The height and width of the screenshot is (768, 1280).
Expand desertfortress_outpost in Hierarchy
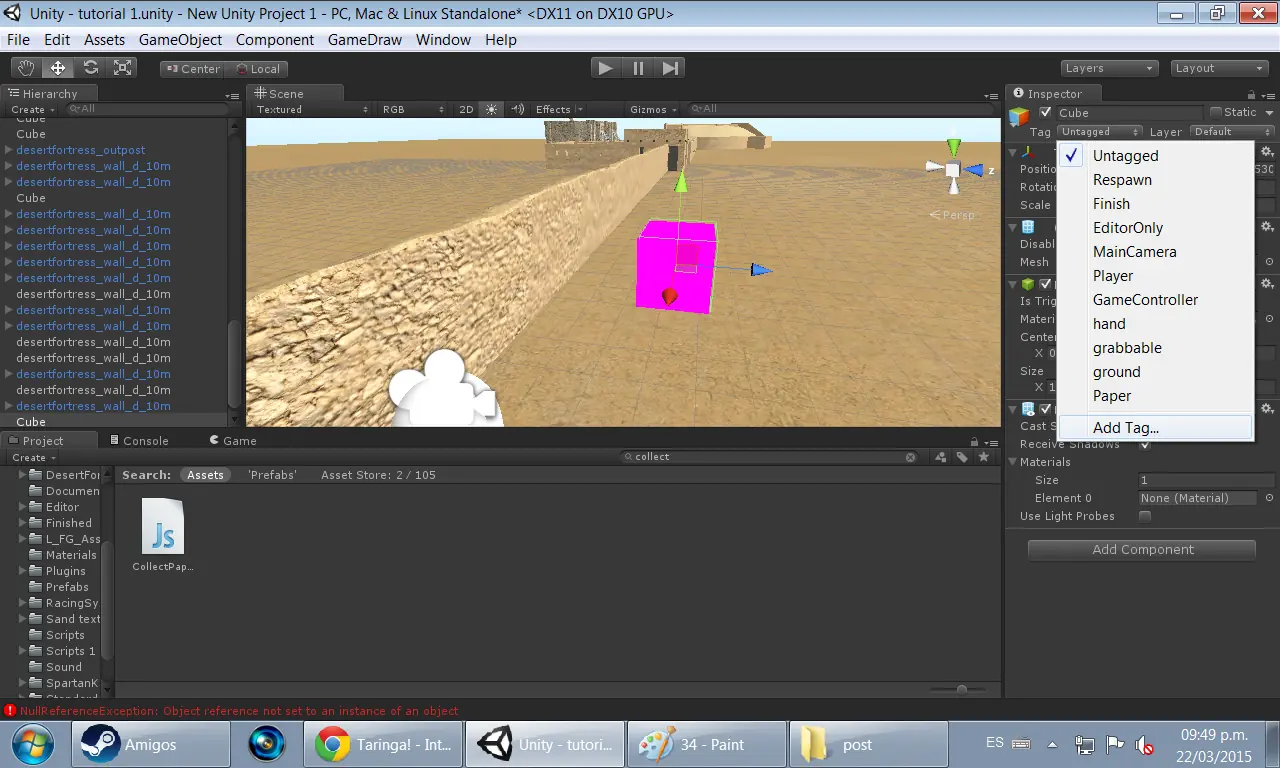(x=9, y=150)
